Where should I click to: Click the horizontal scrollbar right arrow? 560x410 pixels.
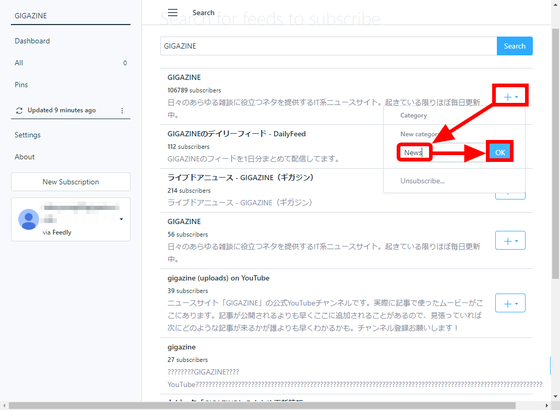(547, 406)
